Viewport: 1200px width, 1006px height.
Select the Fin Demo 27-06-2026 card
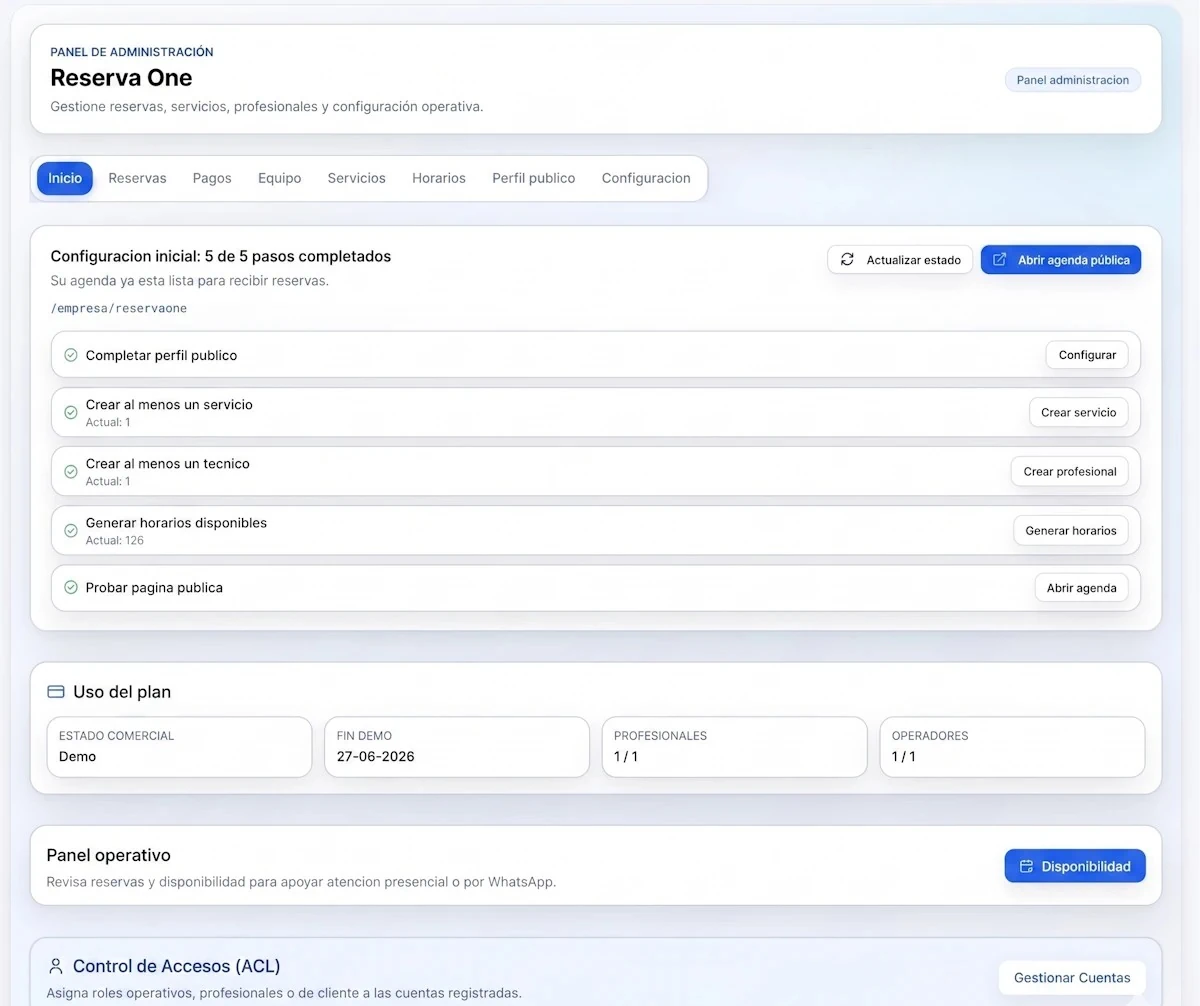coord(457,747)
